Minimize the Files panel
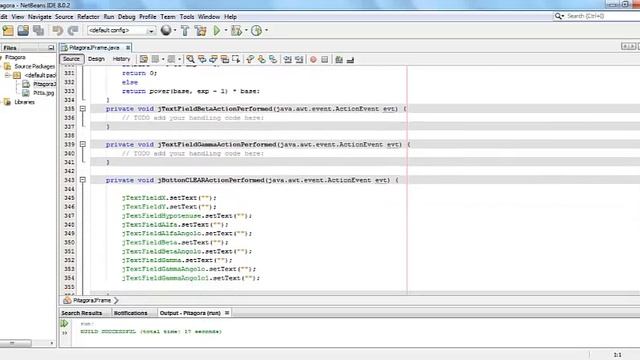 pyautogui.click(x=51, y=48)
